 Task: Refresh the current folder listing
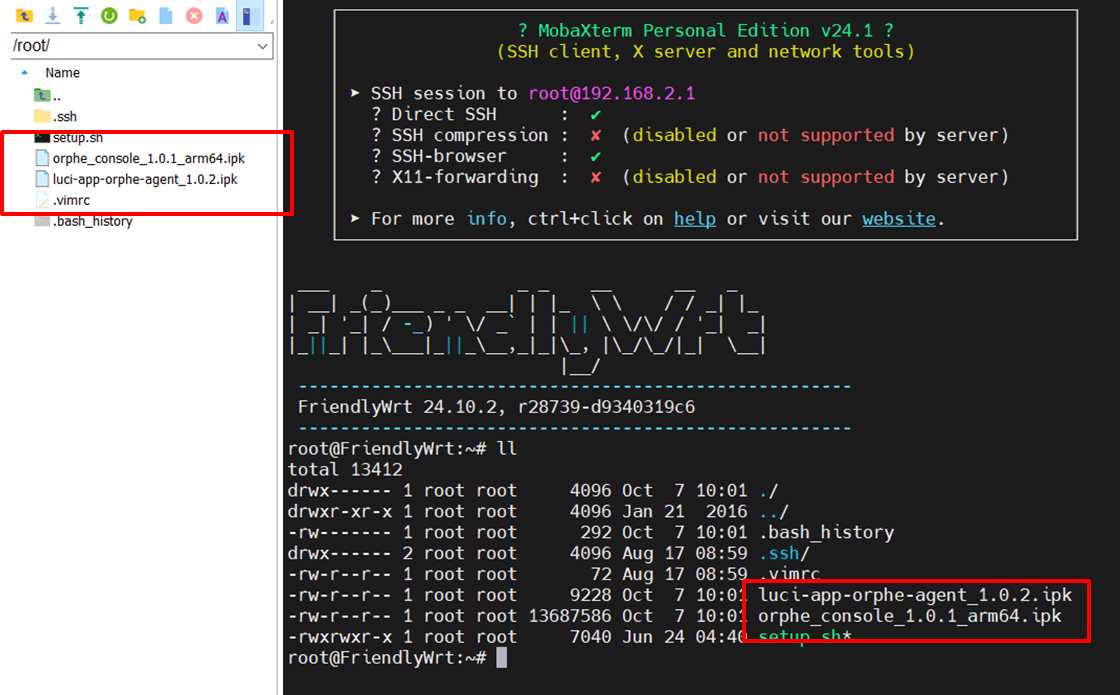click(109, 15)
